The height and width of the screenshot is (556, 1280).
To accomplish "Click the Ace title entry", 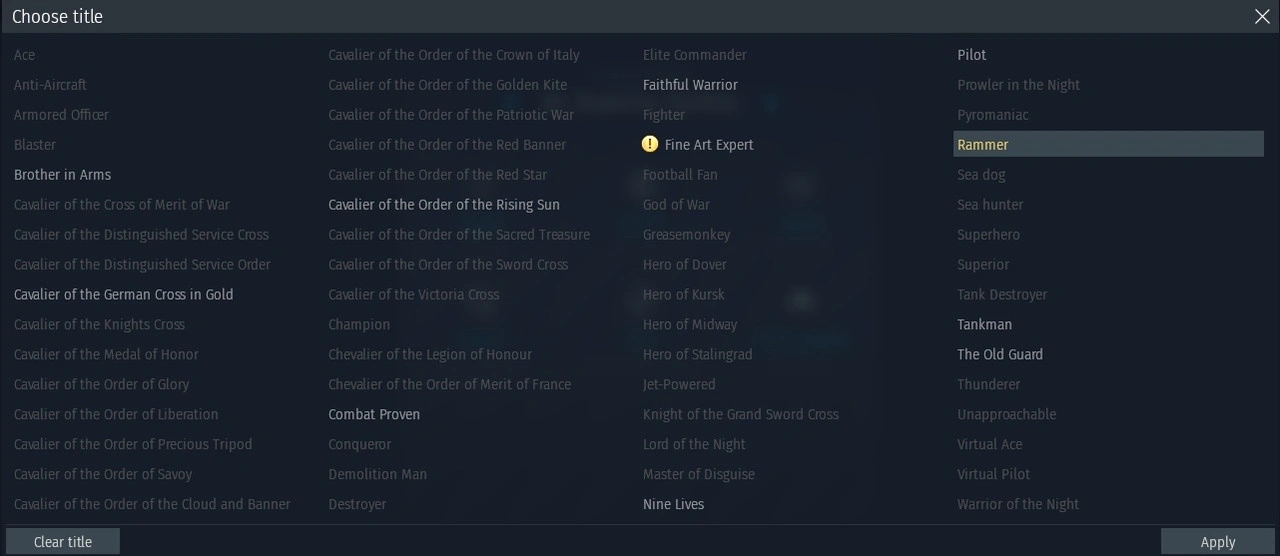I will coord(24,55).
